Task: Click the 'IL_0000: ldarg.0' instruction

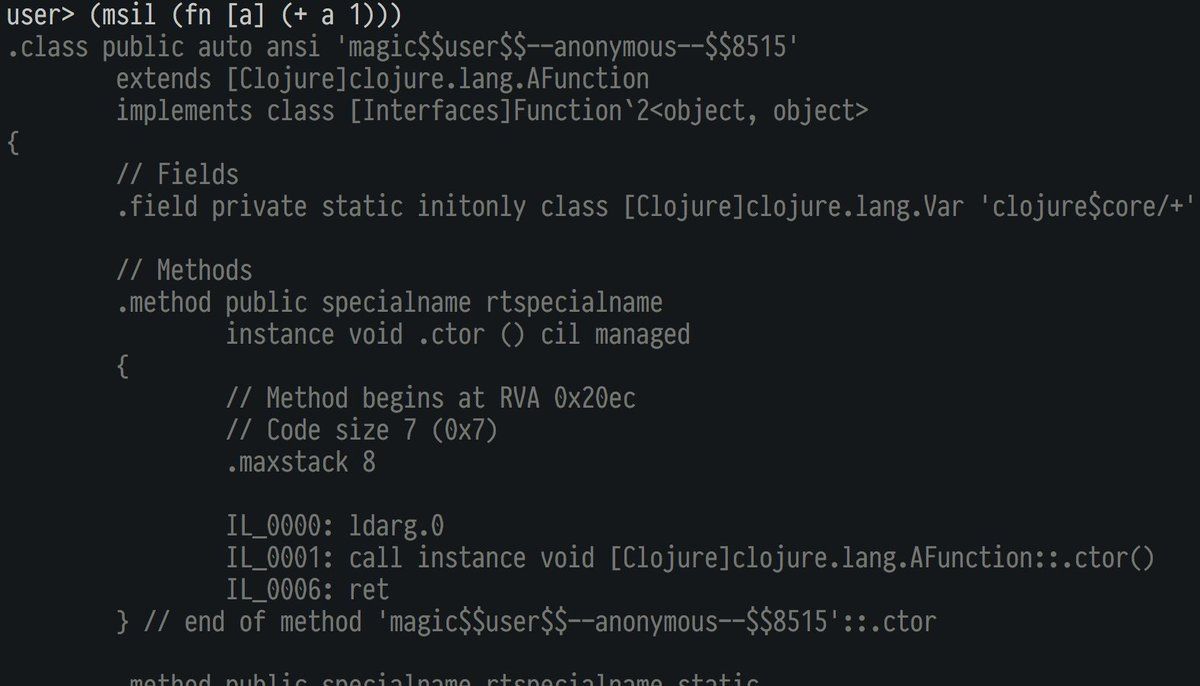Action: (x=335, y=526)
